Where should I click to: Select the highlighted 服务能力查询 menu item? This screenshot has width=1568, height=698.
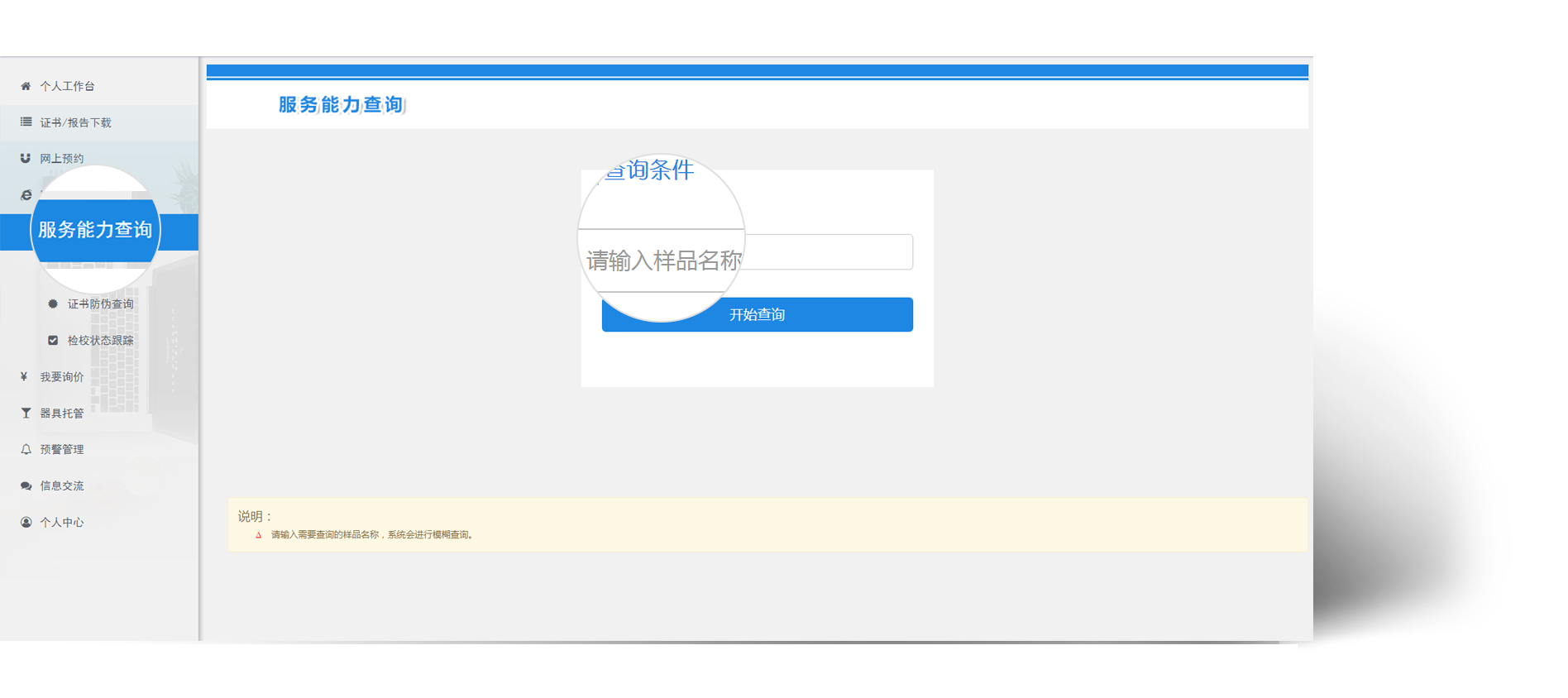point(95,230)
